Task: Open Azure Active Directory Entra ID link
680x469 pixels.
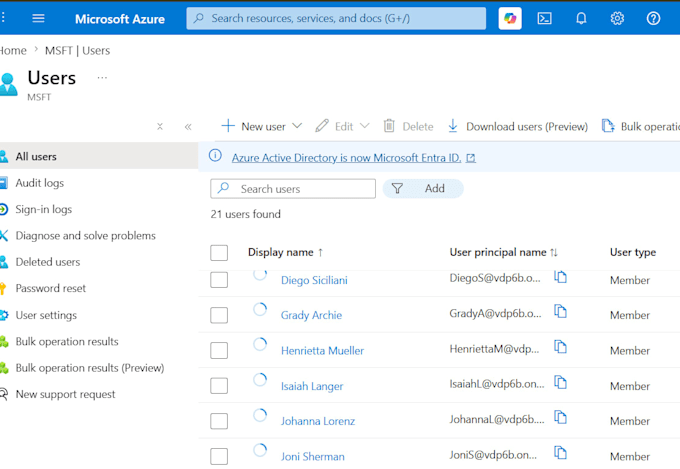Action: point(353,158)
